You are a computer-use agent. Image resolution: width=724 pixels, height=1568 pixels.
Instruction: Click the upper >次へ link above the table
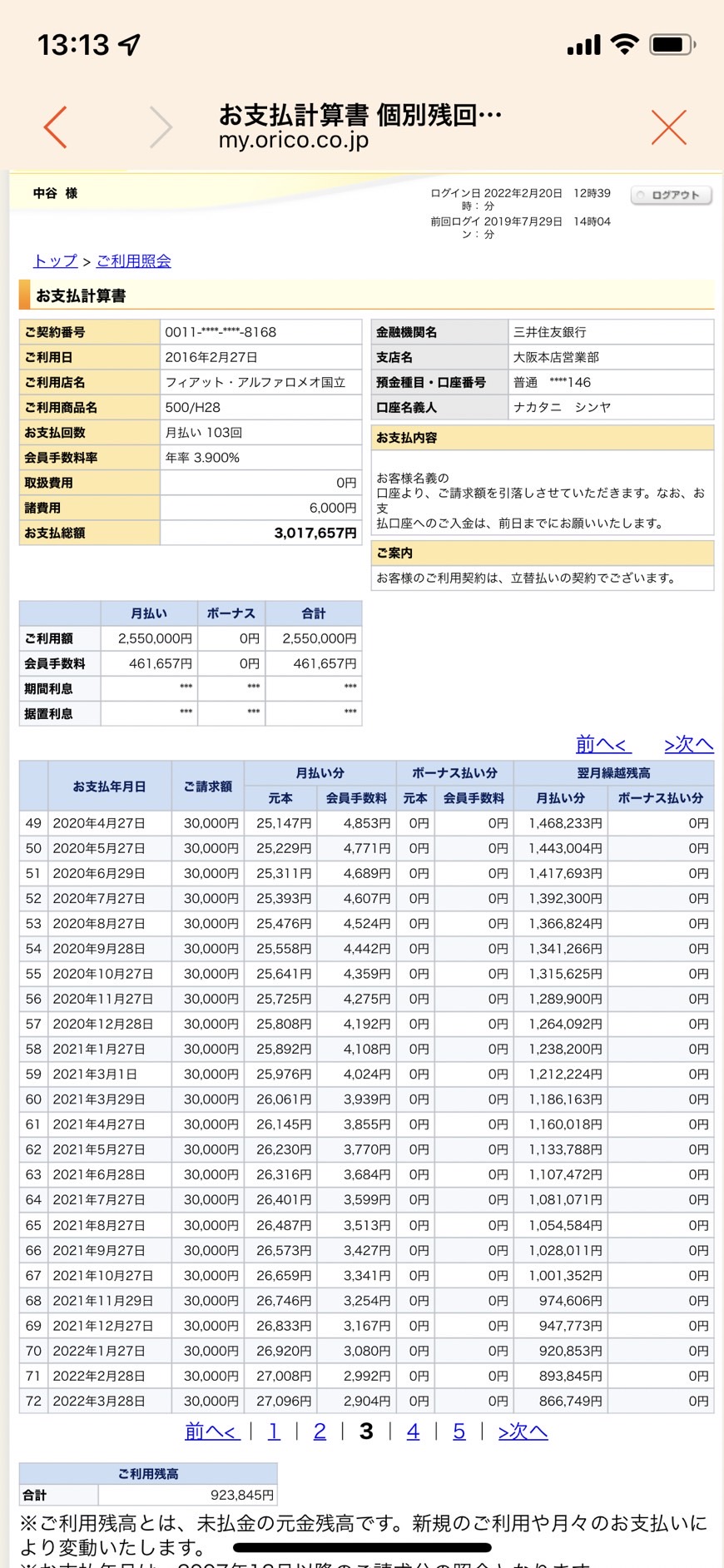click(x=689, y=744)
